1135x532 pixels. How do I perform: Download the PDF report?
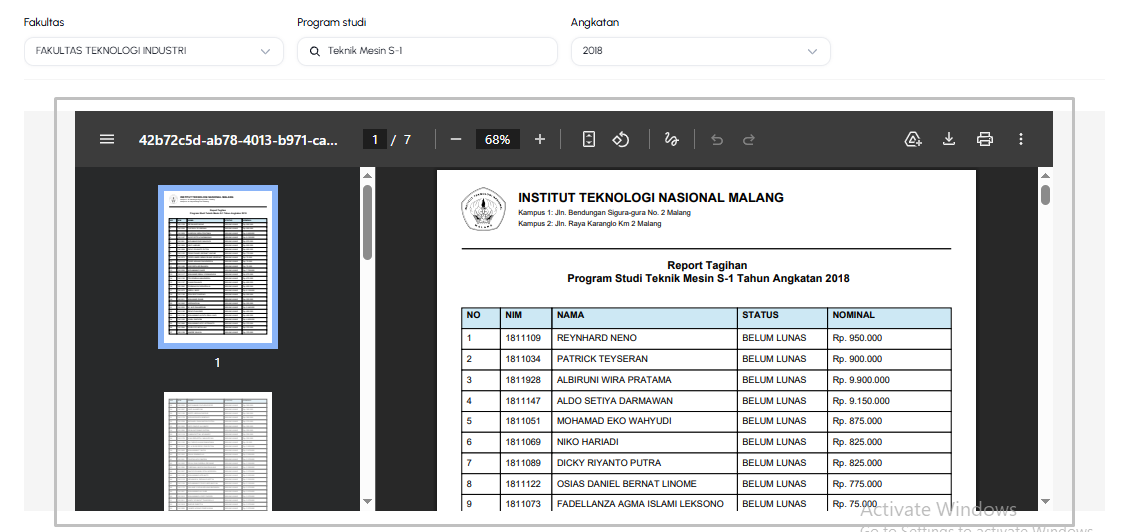(x=949, y=139)
